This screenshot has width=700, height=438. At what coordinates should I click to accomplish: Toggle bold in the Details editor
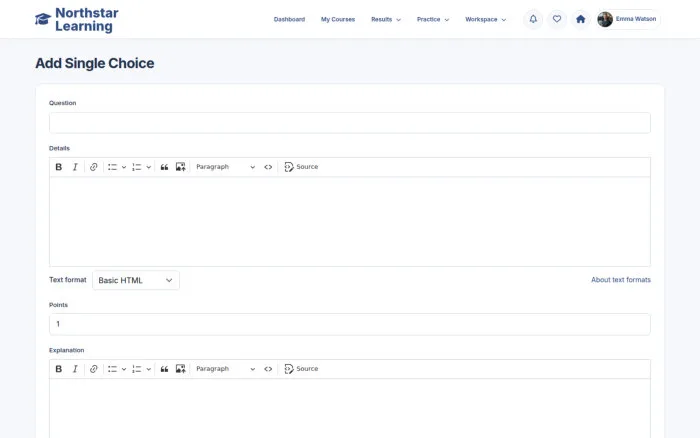pyautogui.click(x=58, y=167)
